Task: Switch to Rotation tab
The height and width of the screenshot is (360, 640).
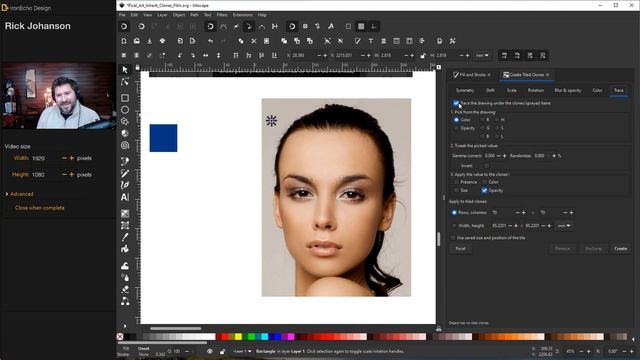Action: pos(536,91)
